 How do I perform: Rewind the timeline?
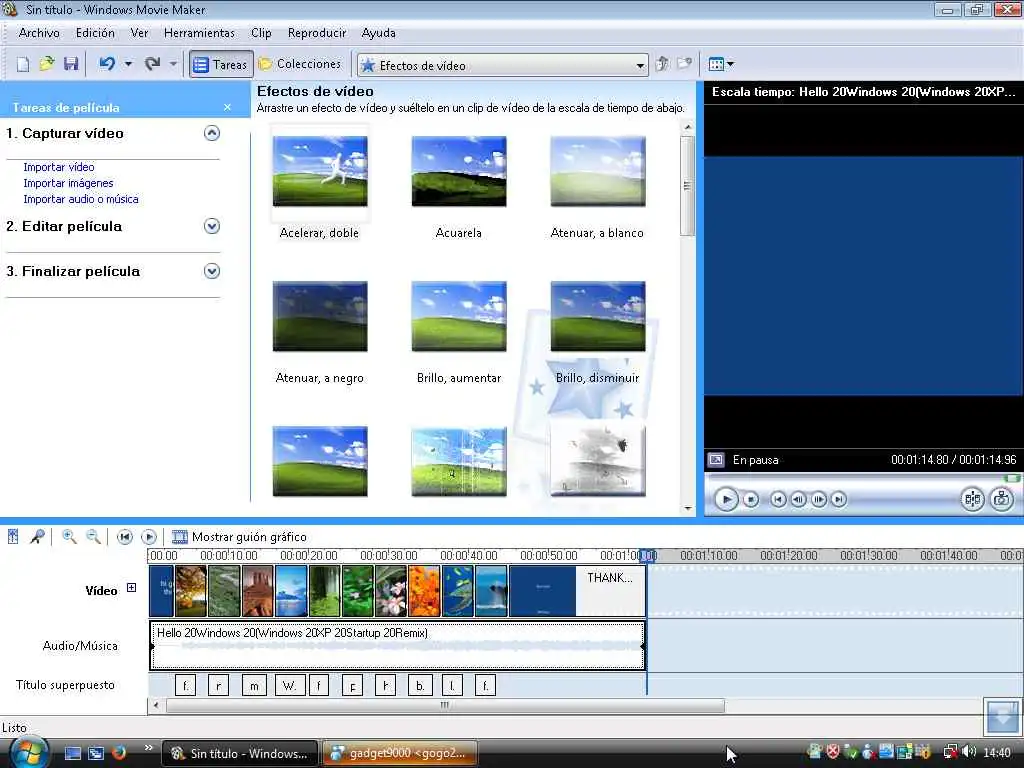(x=125, y=537)
